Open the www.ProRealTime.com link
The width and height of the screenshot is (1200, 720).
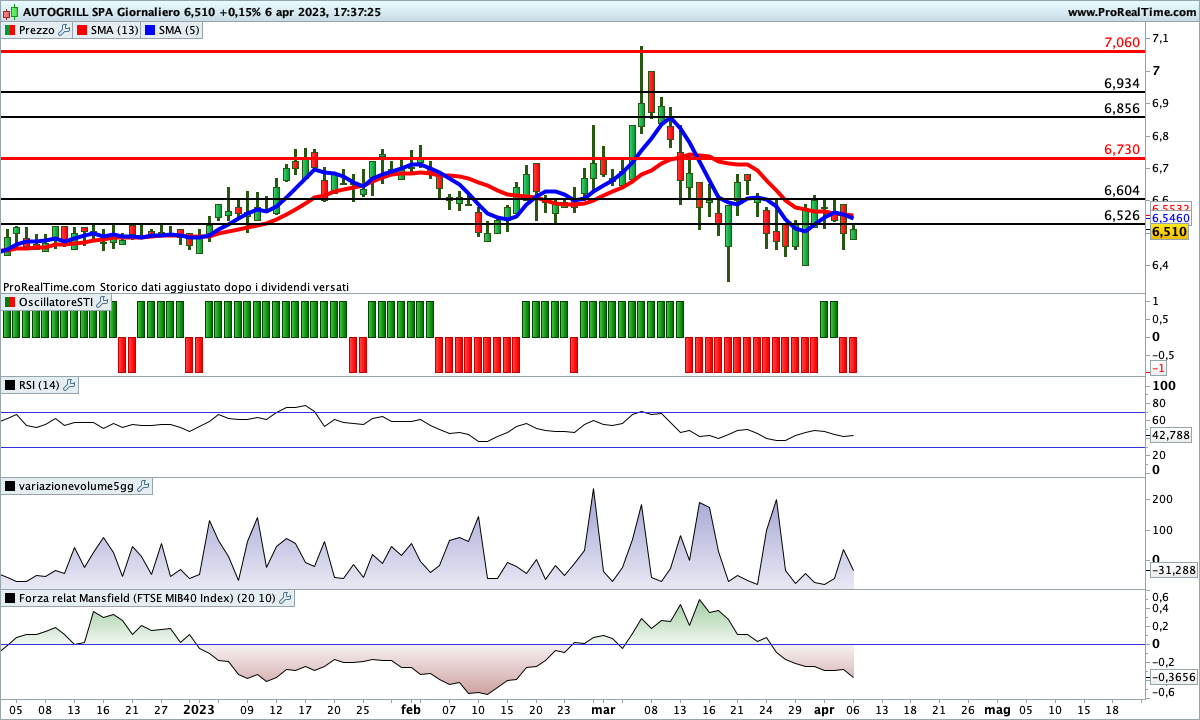pos(1132,12)
